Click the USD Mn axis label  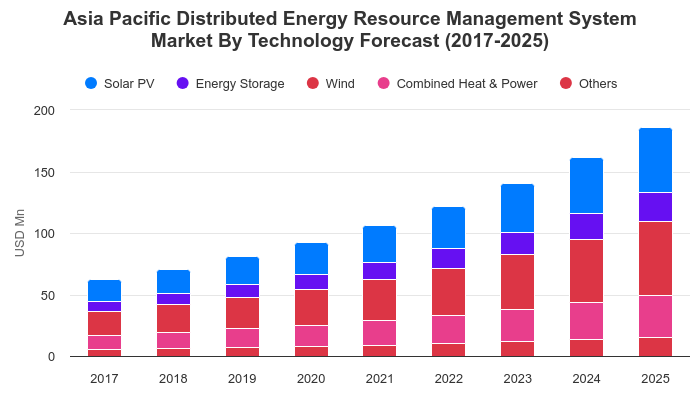click(19, 233)
